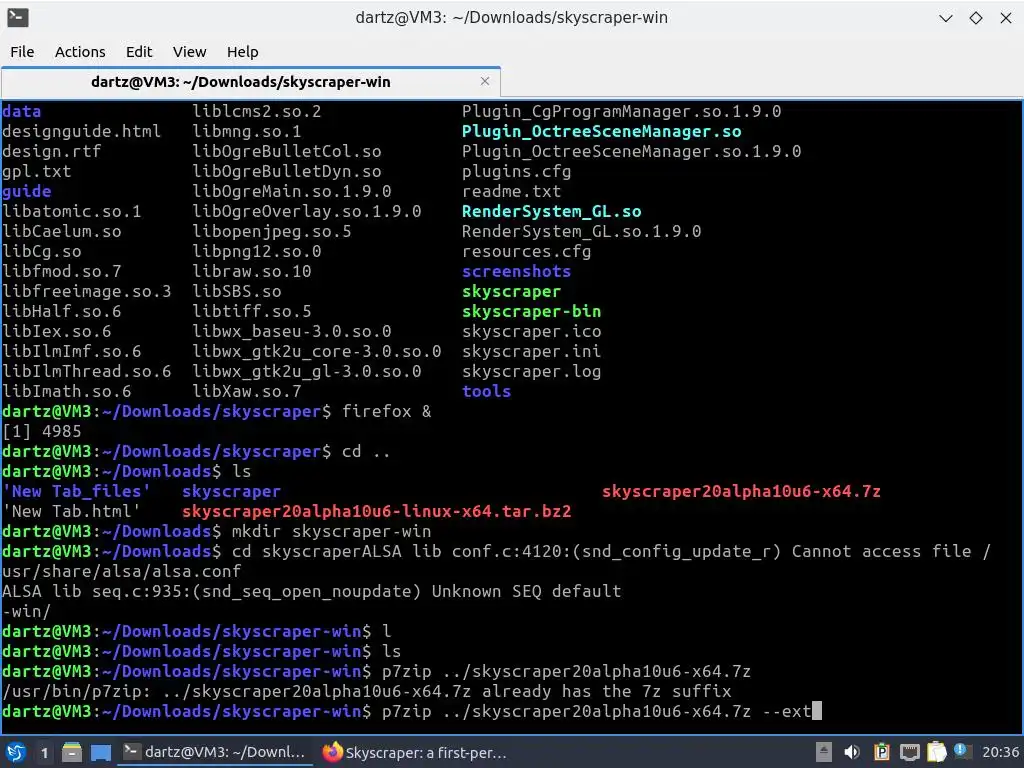The image size is (1024, 768).
Task: Click the 'tools' directory name
Action: [487, 391]
